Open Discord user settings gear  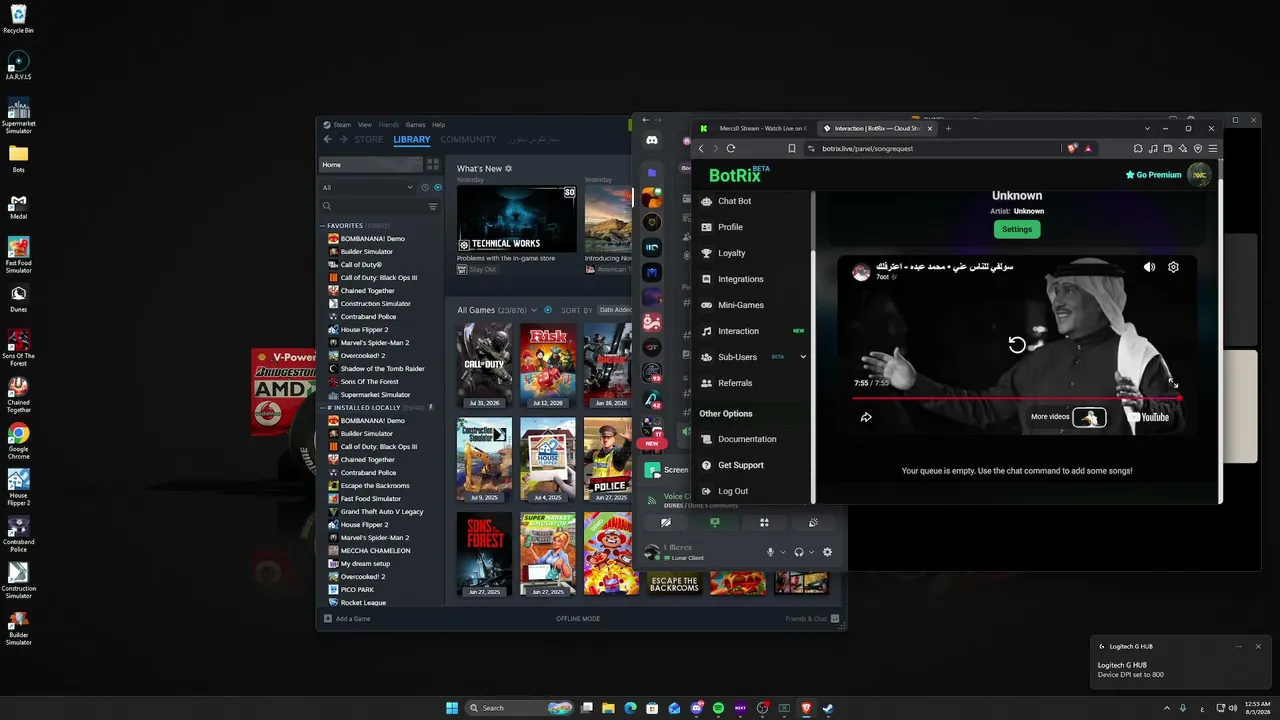coord(827,552)
